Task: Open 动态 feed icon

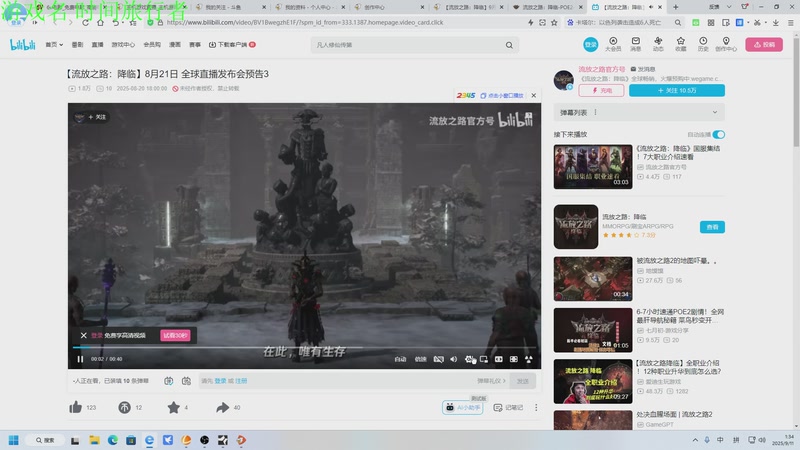Action: coord(658,44)
